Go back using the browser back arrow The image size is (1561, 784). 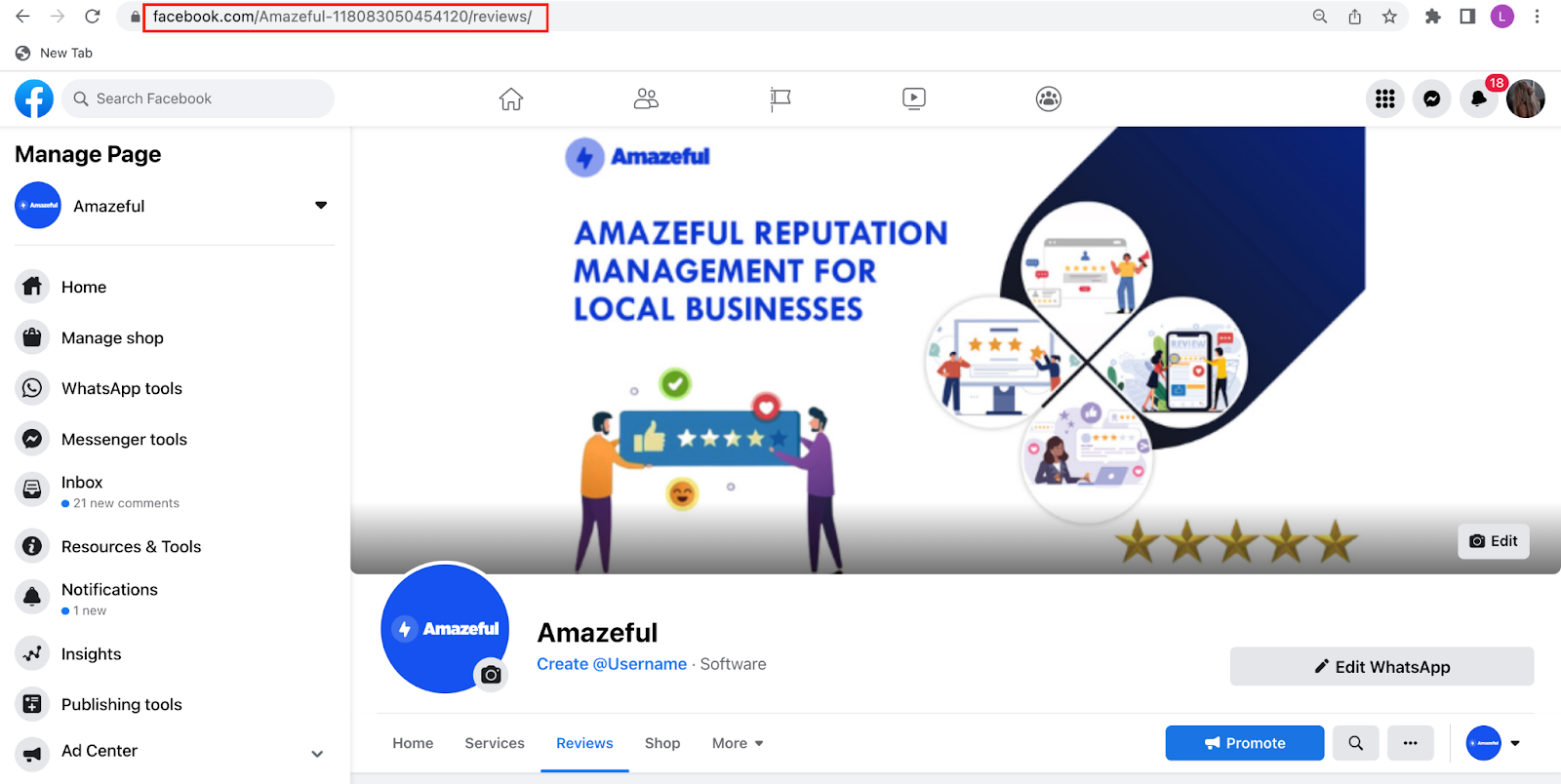click(22, 17)
